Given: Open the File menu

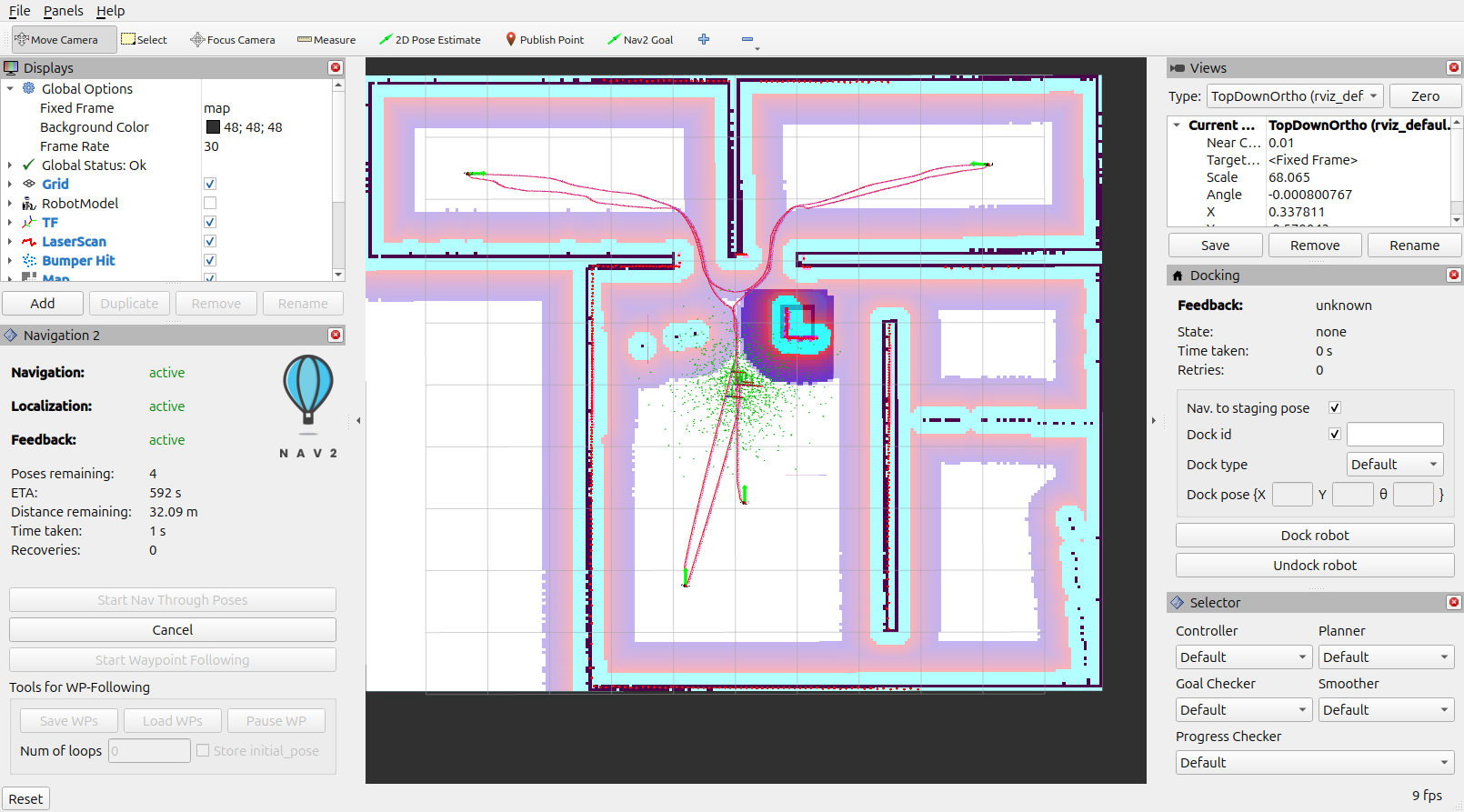Looking at the screenshot, I should (x=19, y=11).
